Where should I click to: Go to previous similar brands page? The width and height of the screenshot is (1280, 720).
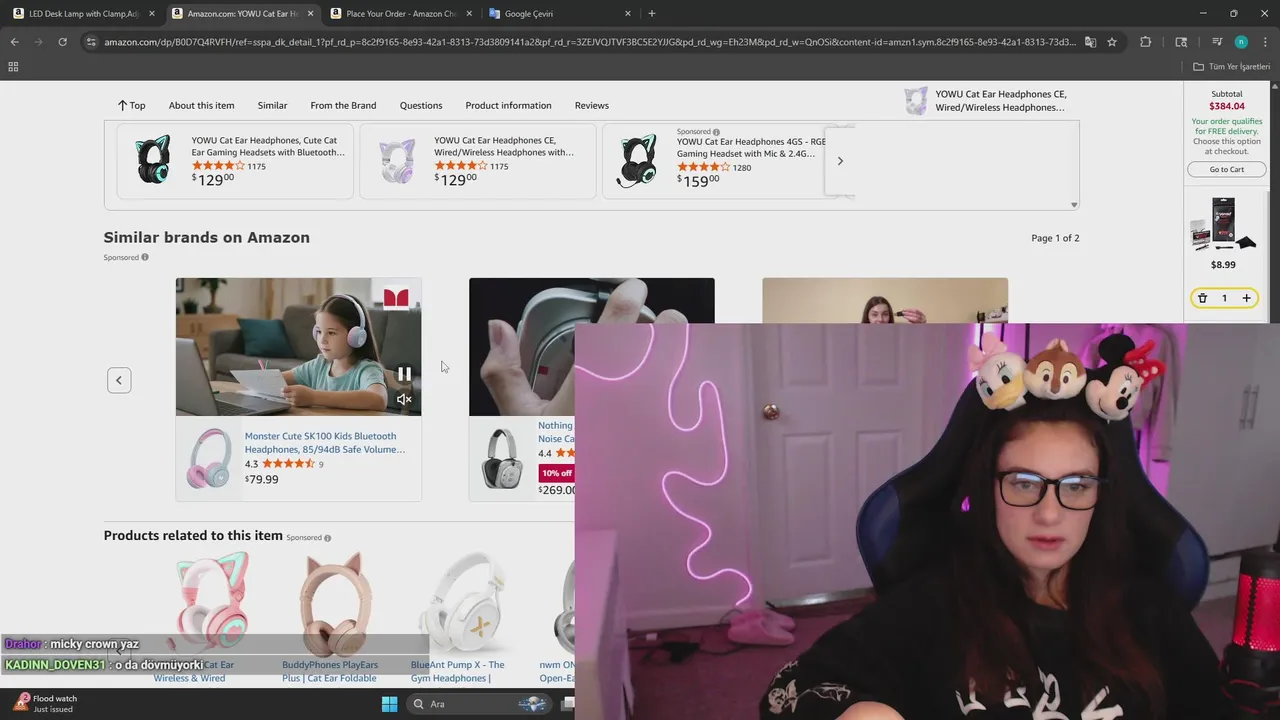119,380
